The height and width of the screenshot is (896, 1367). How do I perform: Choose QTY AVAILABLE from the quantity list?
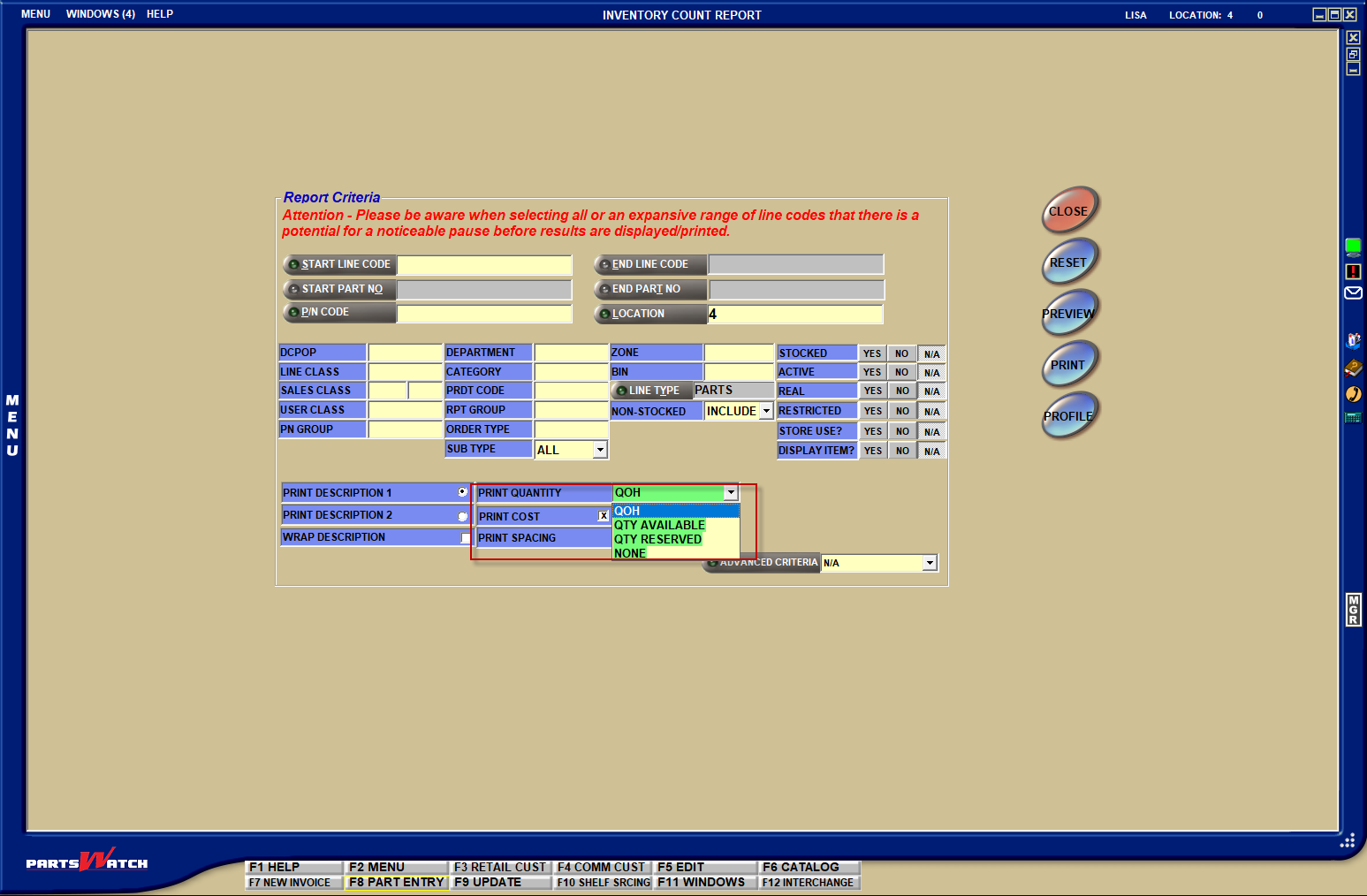tap(659, 525)
